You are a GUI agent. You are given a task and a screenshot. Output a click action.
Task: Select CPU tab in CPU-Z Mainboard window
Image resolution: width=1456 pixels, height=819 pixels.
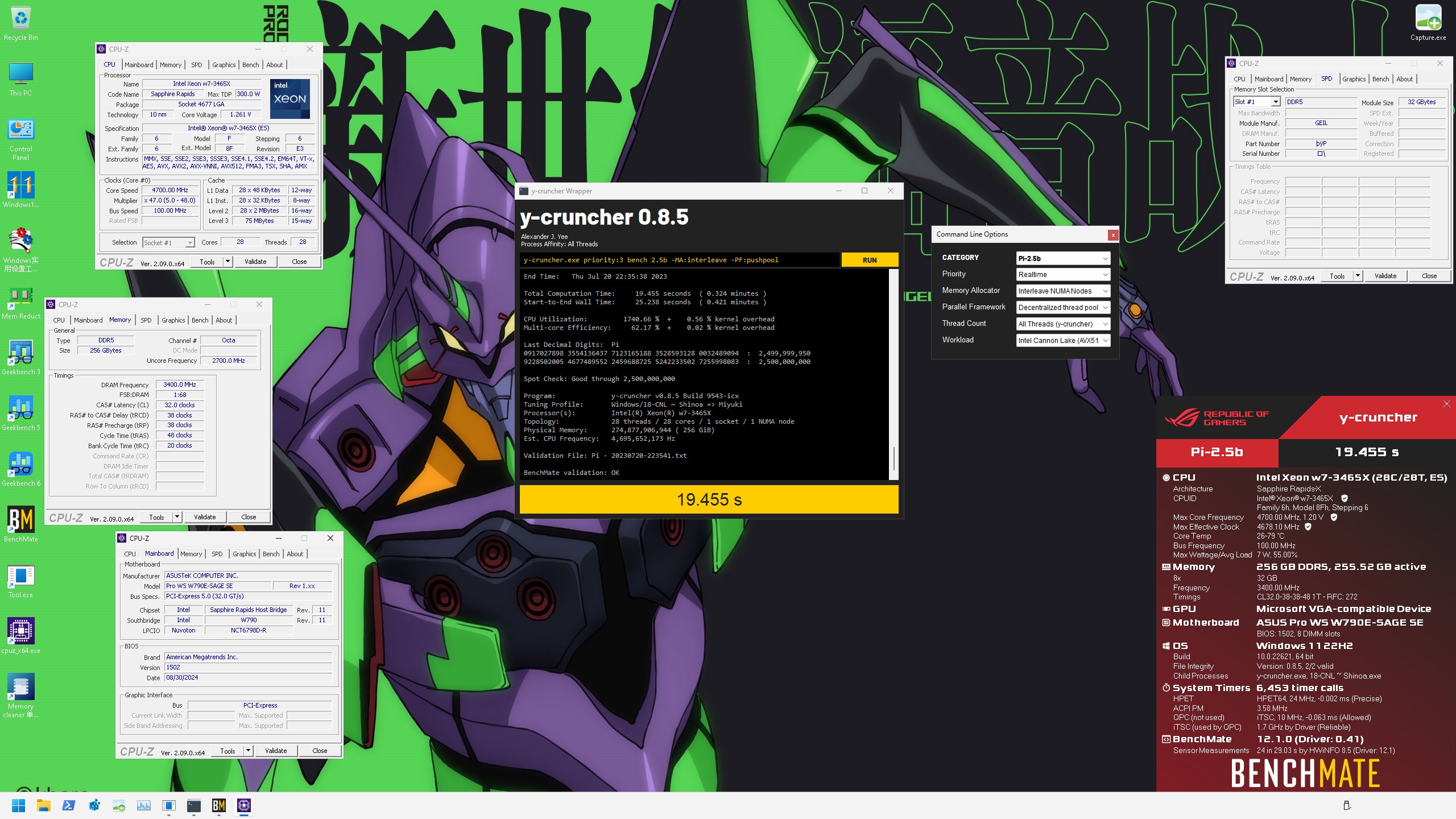tap(130, 554)
